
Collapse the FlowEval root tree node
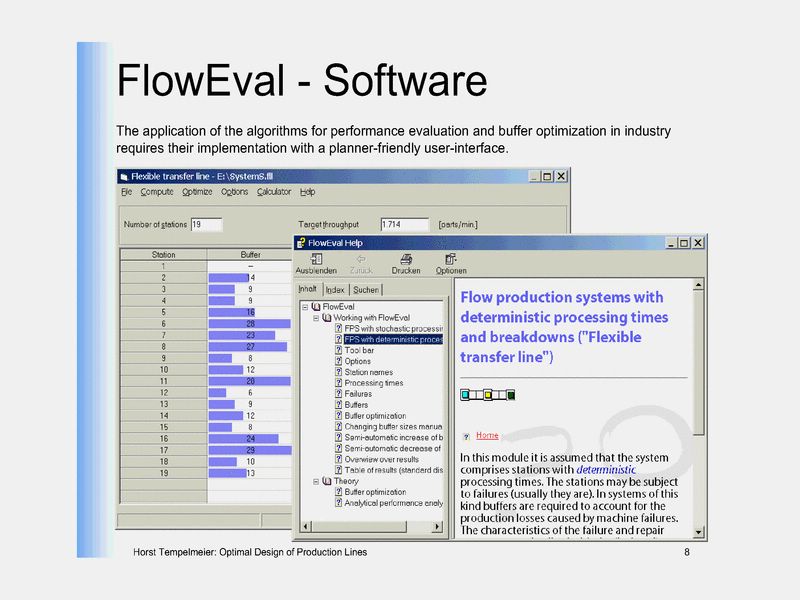(x=304, y=306)
